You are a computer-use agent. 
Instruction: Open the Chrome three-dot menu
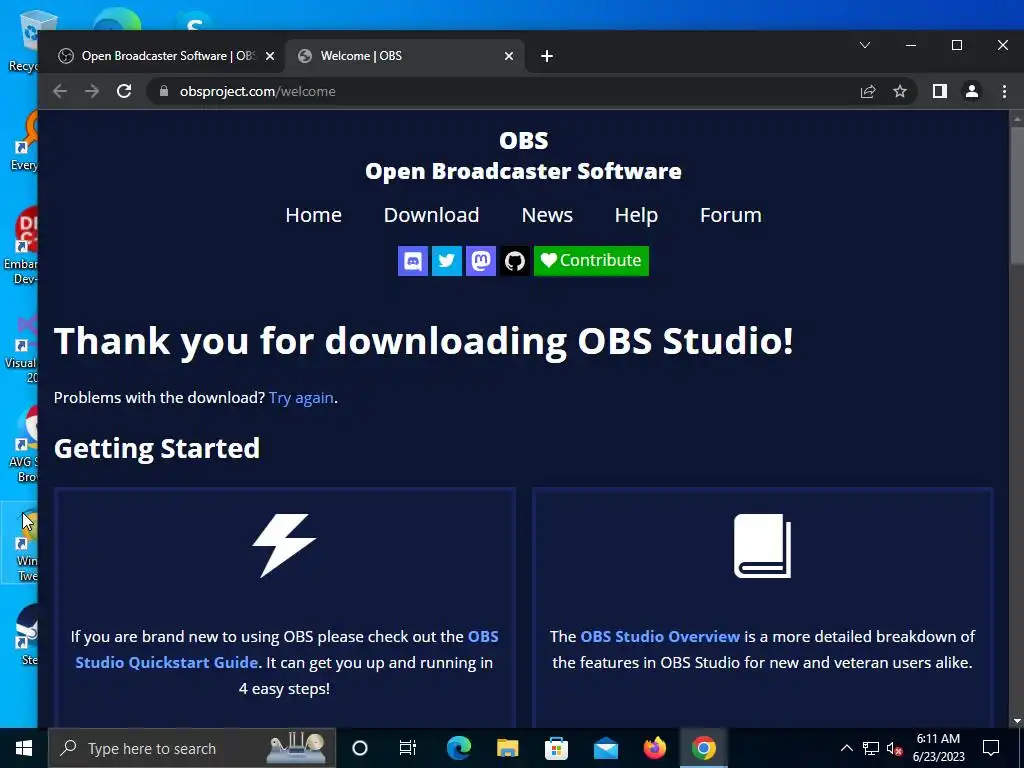pyautogui.click(x=1004, y=91)
